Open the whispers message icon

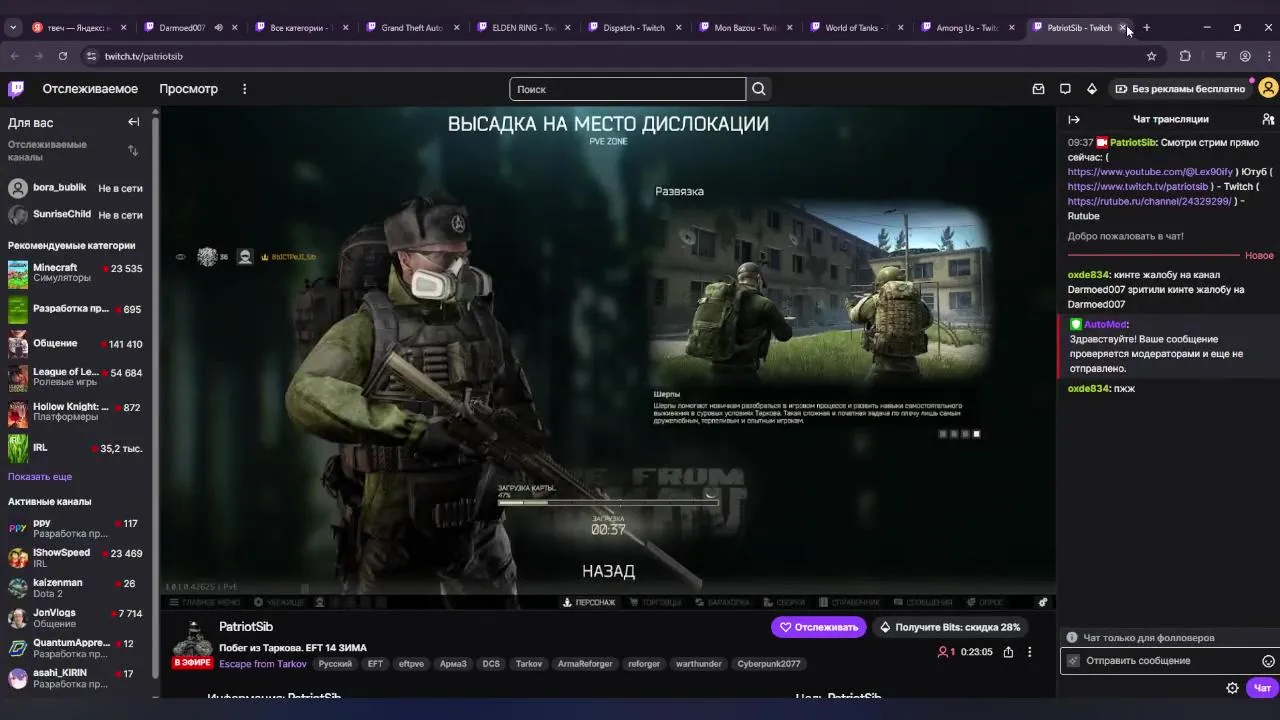tap(1065, 89)
